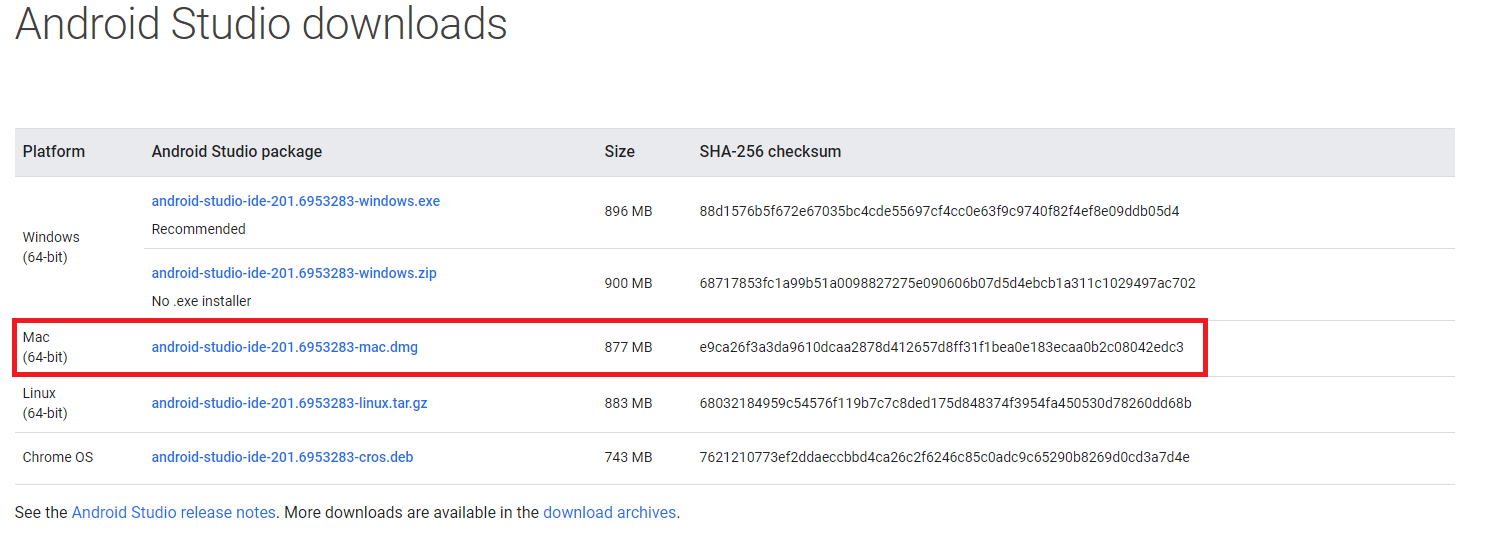Click the Recommended label under windows.exe
The height and width of the screenshot is (540, 1504).
click(198, 229)
